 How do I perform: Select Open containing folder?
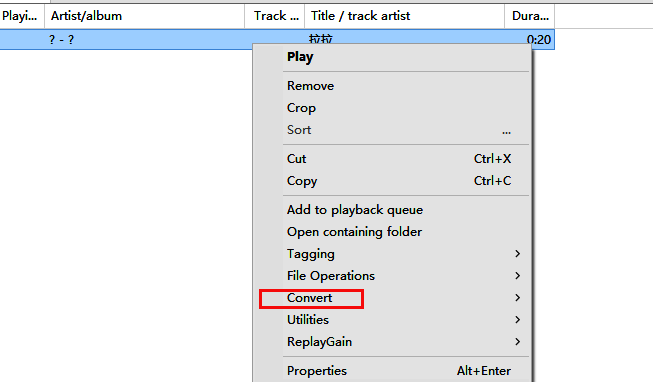(392, 232)
